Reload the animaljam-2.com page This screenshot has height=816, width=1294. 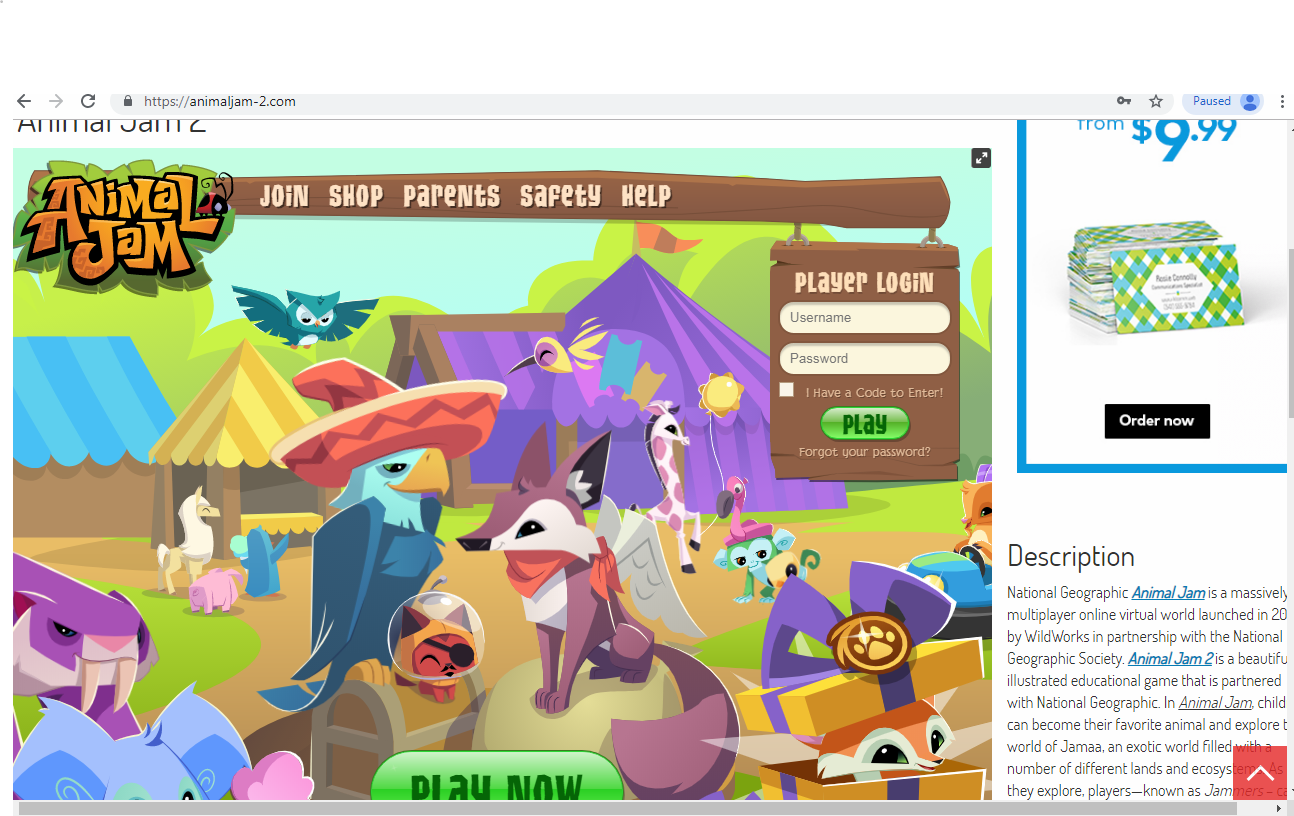coord(88,101)
